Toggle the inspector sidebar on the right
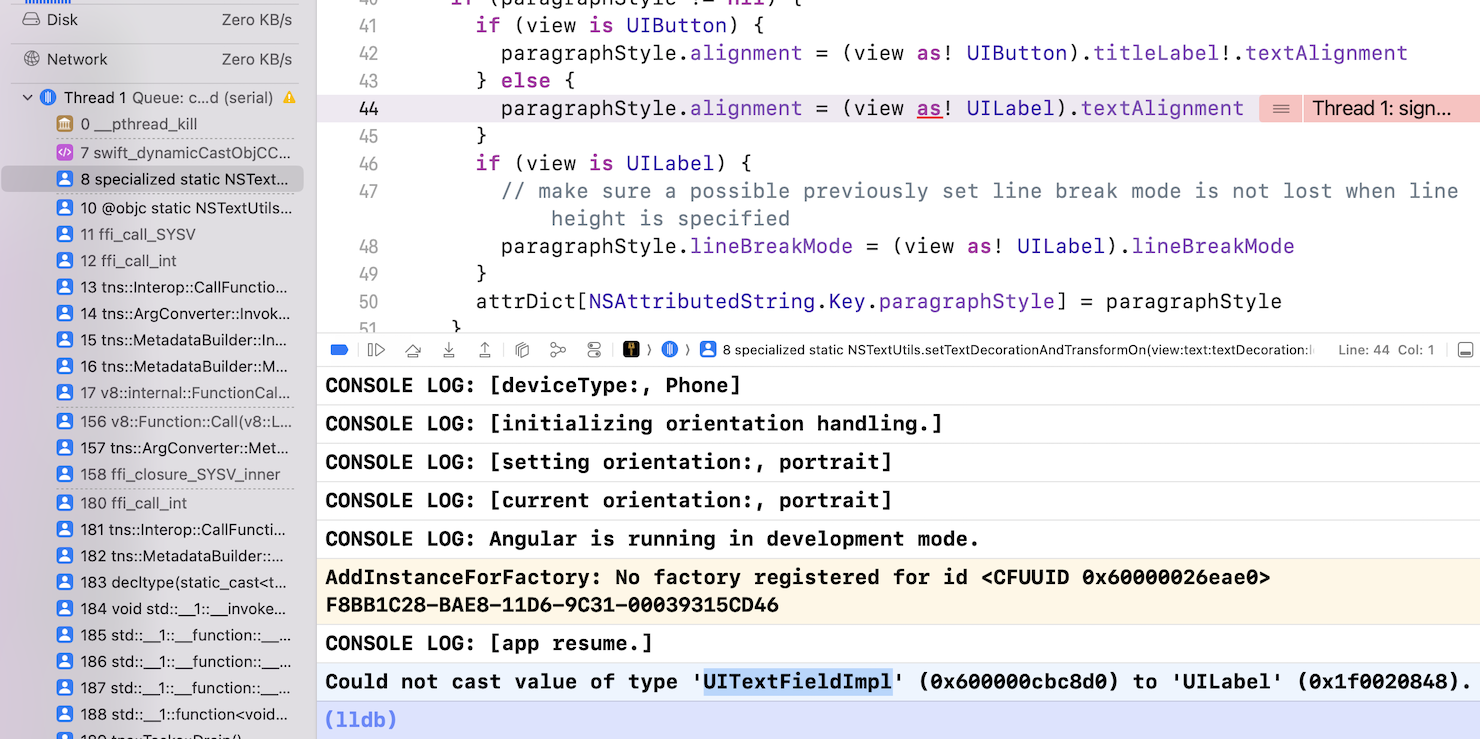The image size is (1480, 739). click(1465, 349)
